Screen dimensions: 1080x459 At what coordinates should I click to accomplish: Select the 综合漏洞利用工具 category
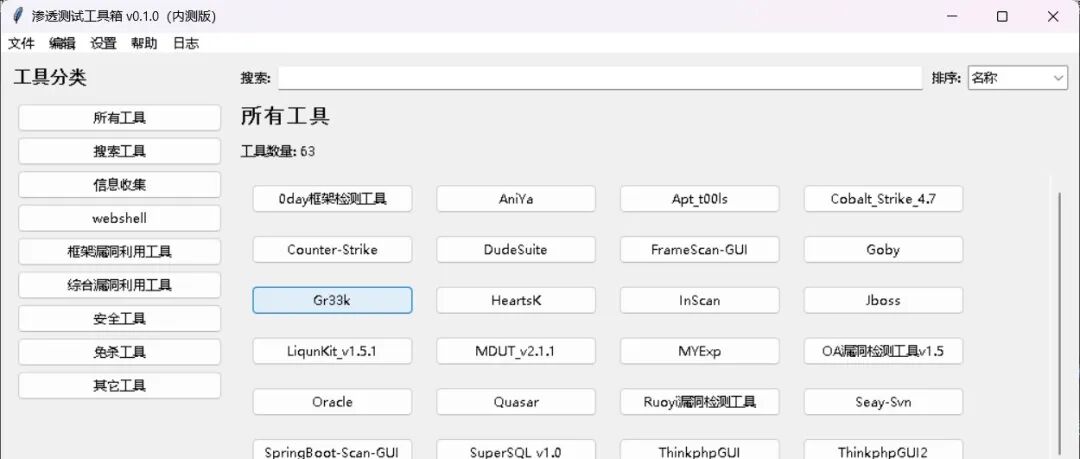(120, 285)
